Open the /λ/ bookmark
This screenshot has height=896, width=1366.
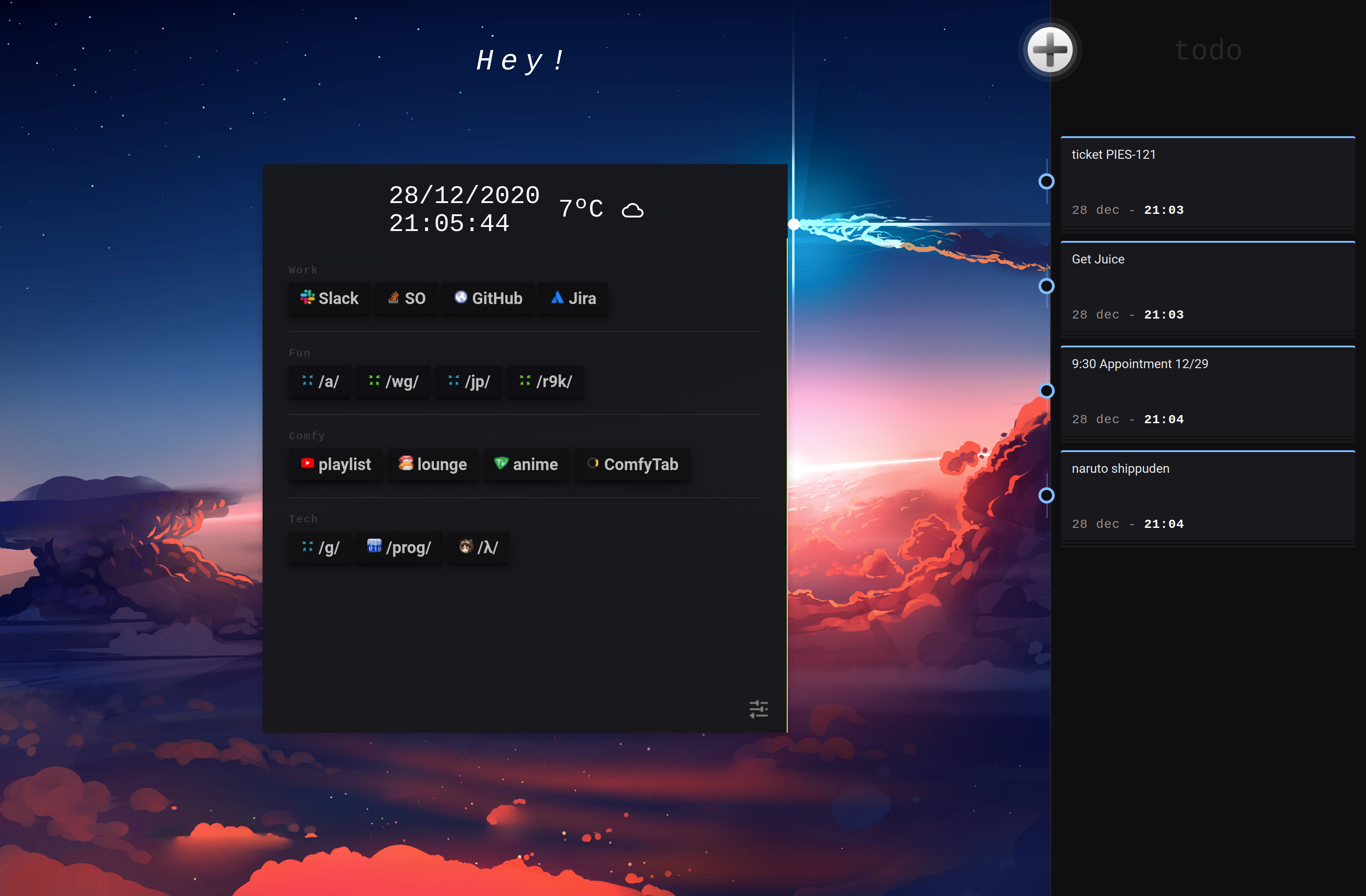[x=478, y=548]
